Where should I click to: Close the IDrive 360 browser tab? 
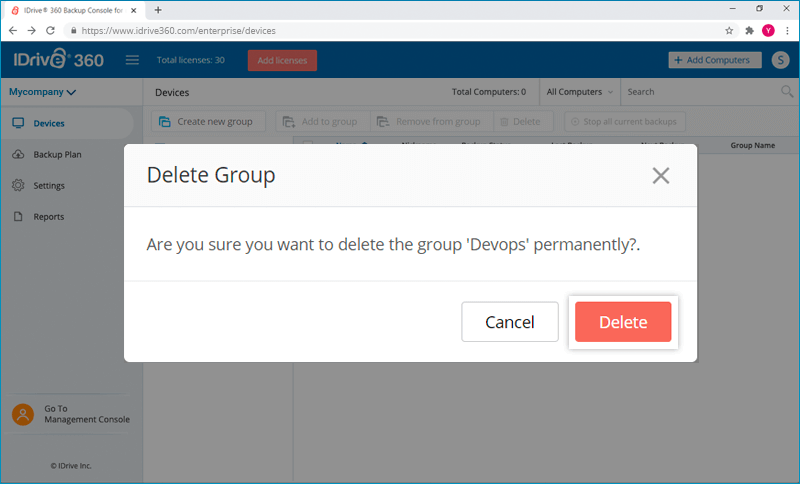coord(134,10)
